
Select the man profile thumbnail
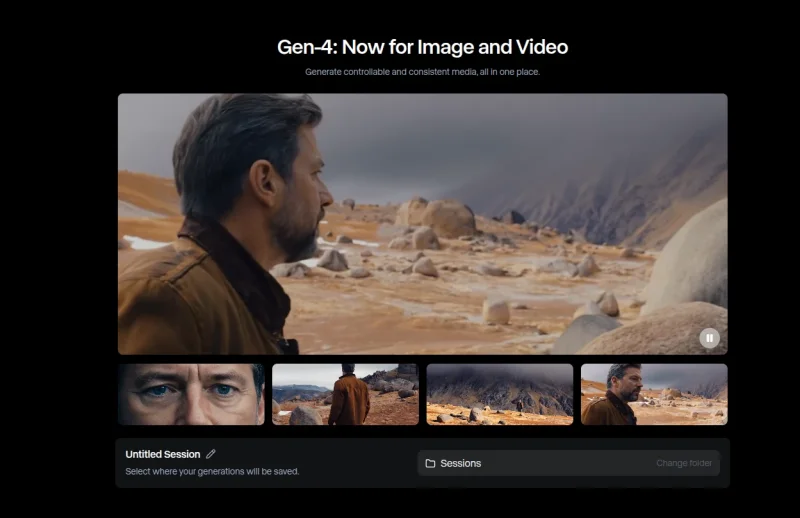click(x=654, y=394)
